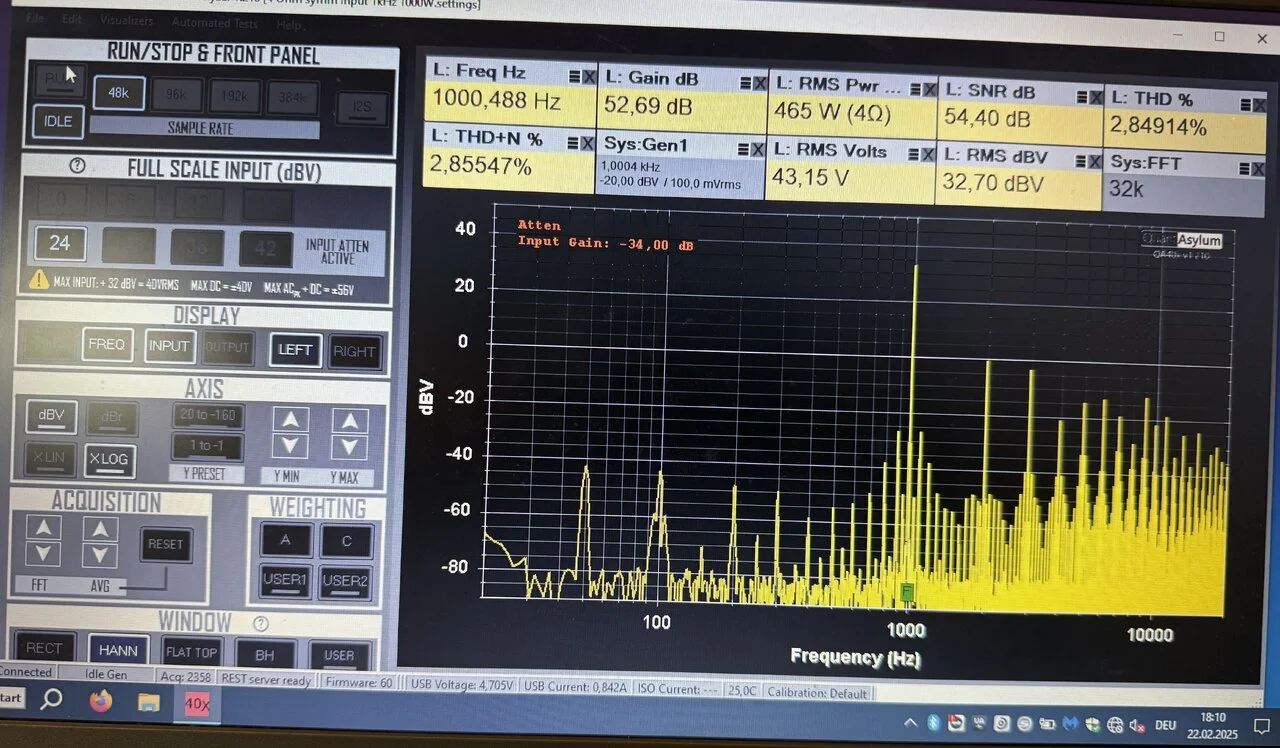This screenshot has width=1280, height=748.
Task: Switch display to the RIGHT channel
Action: (x=354, y=351)
